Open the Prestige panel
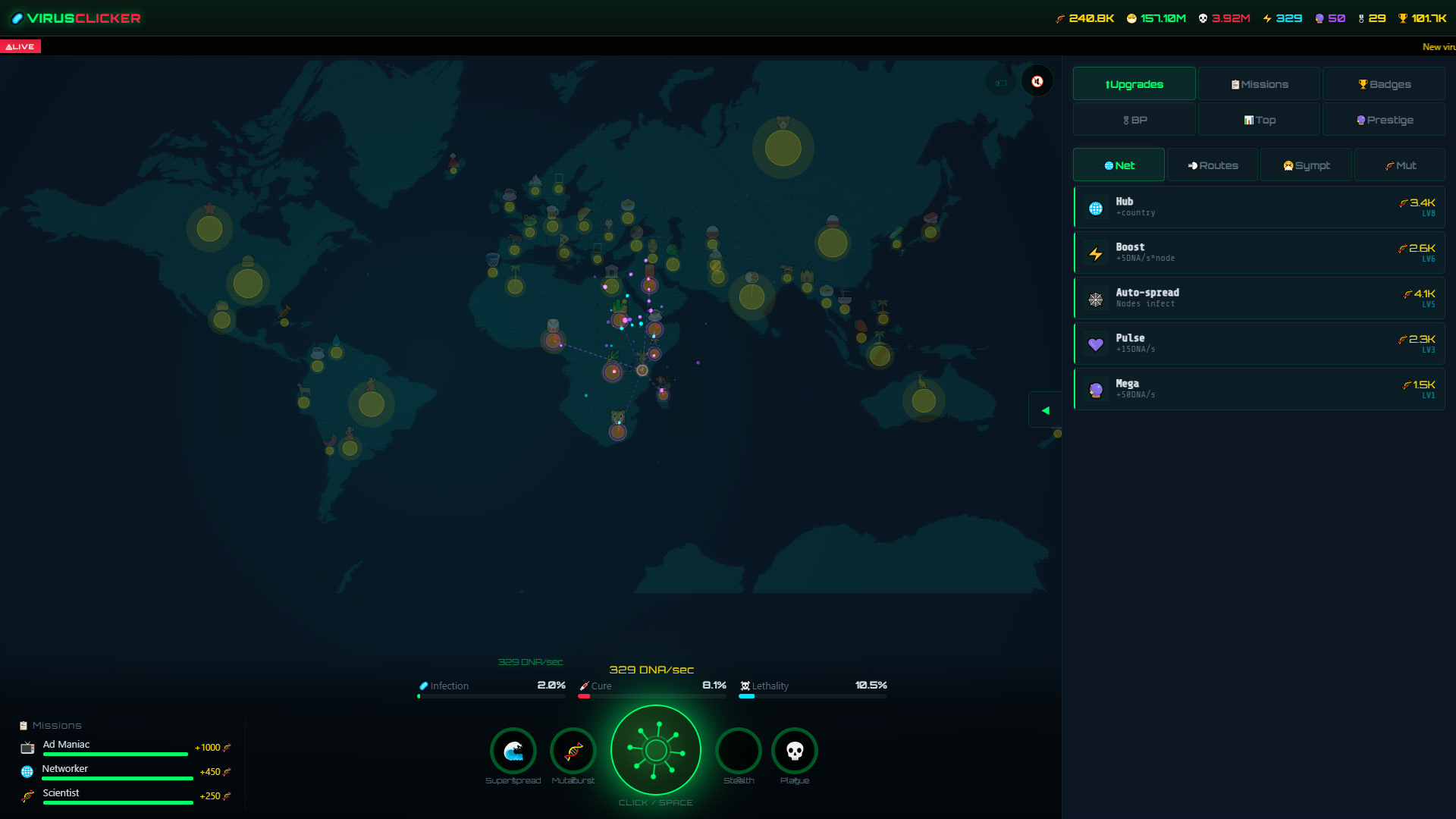1456x819 pixels. (1384, 119)
